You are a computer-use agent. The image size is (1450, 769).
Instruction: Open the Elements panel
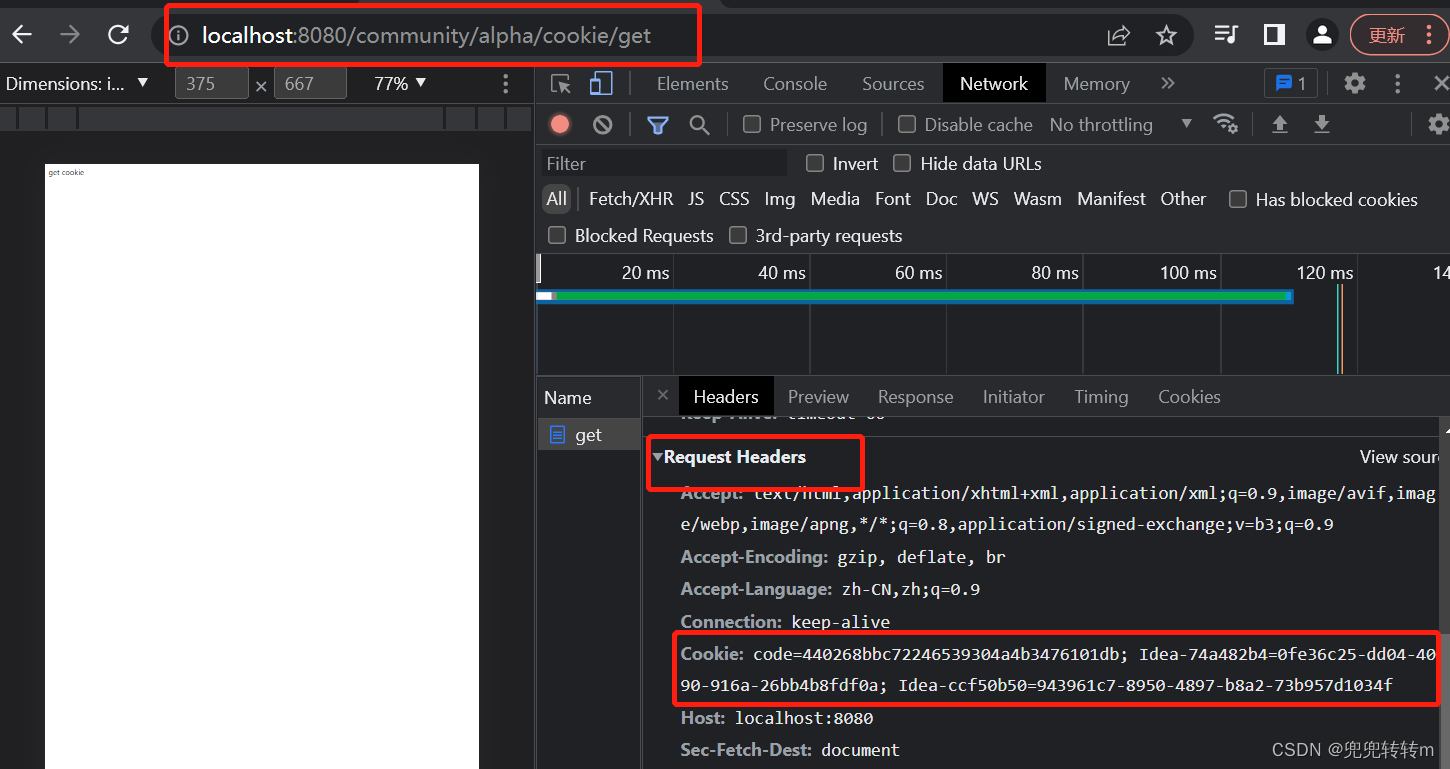692,84
